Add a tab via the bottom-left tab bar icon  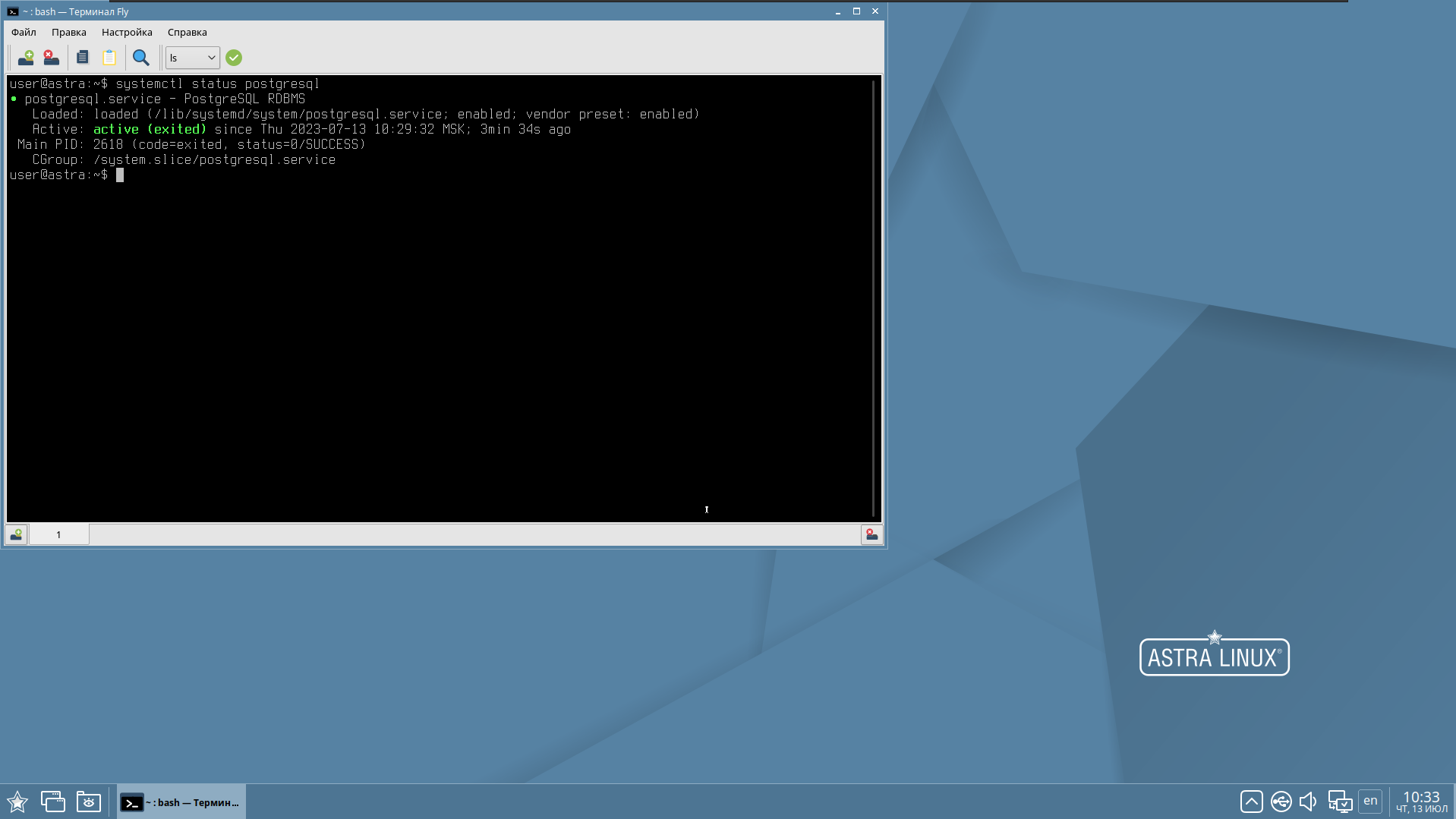(x=16, y=534)
